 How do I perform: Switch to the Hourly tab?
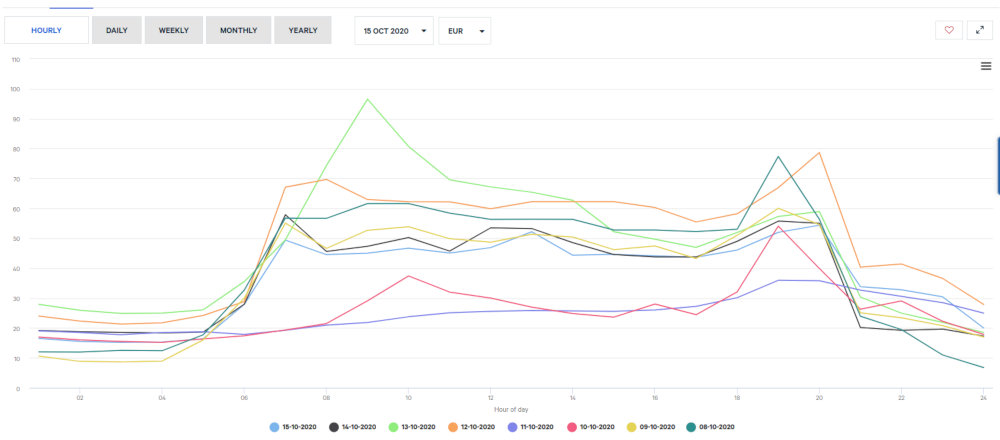[46, 30]
